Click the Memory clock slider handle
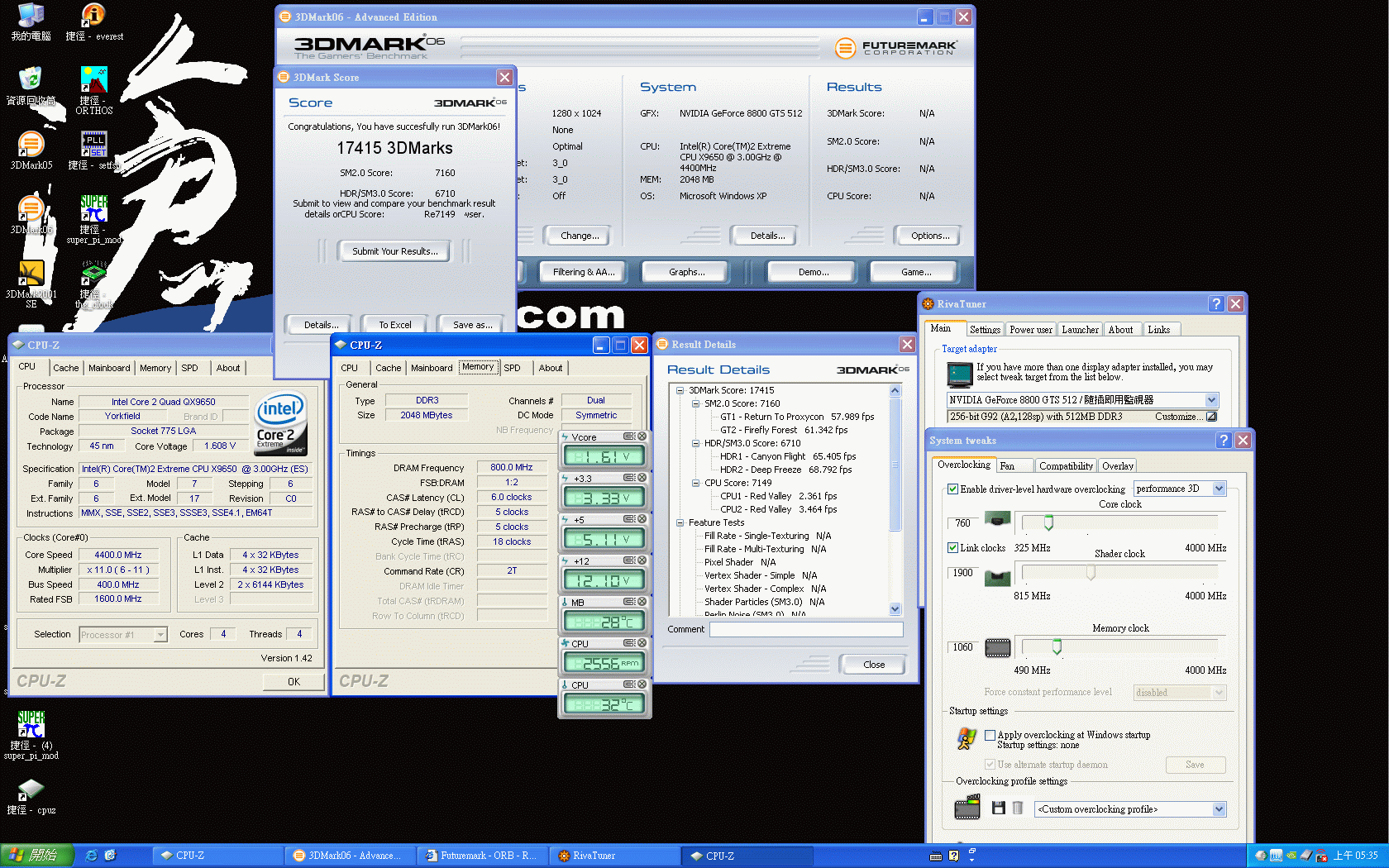The image size is (1389, 868). 1057,646
